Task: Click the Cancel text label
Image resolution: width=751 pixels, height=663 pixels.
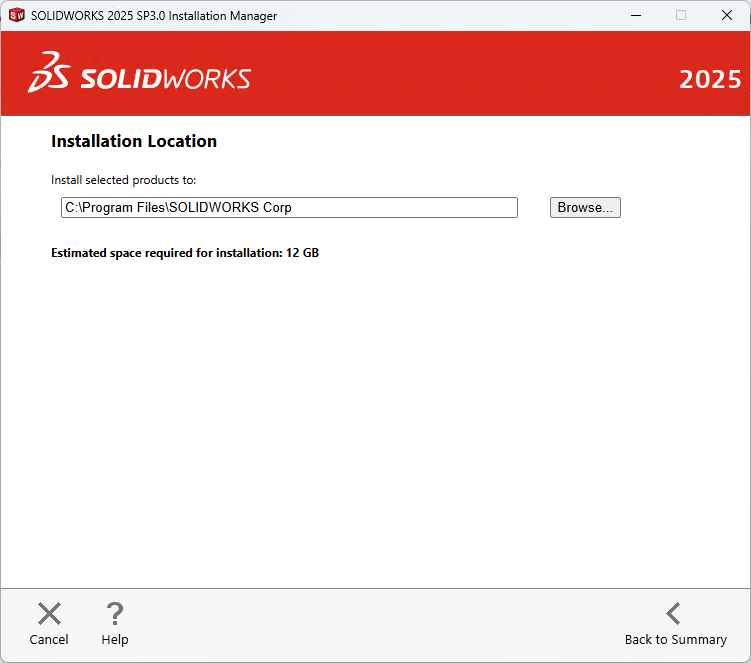Action: click(x=49, y=640)
